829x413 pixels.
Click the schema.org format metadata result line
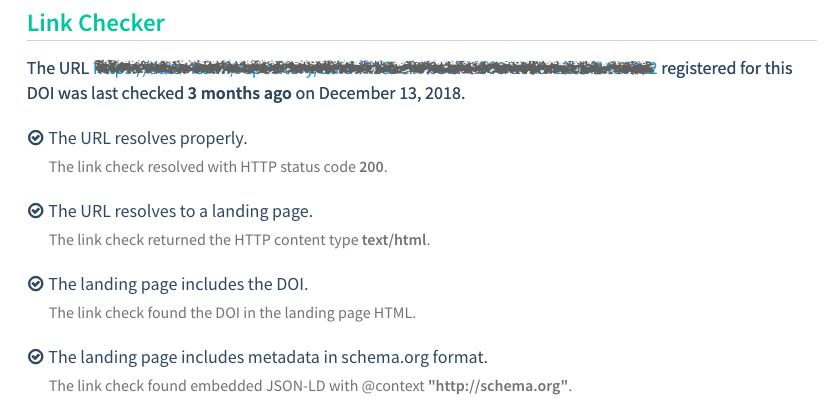(x=268, y=357)
